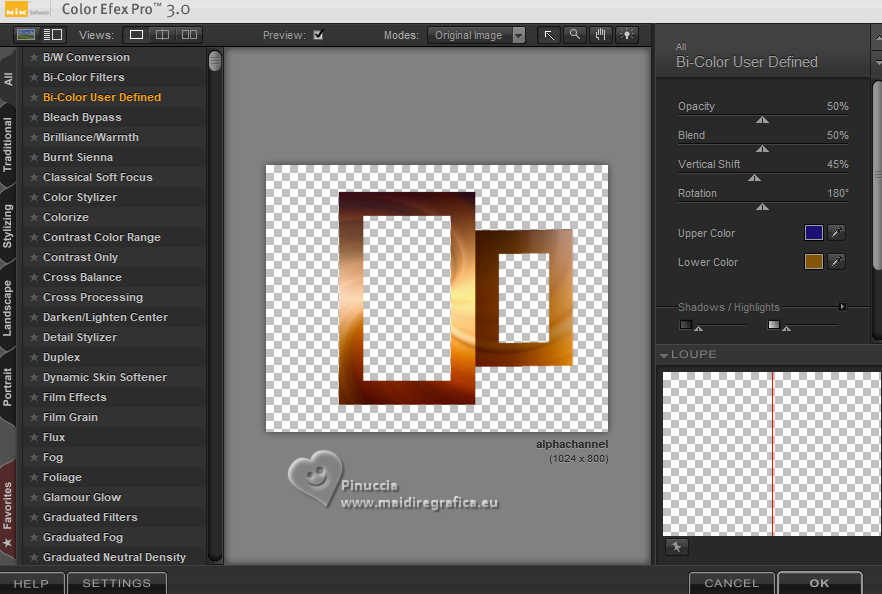Collapse the Loupe panel
Screen dimensions: 882x594
point(664,355)
